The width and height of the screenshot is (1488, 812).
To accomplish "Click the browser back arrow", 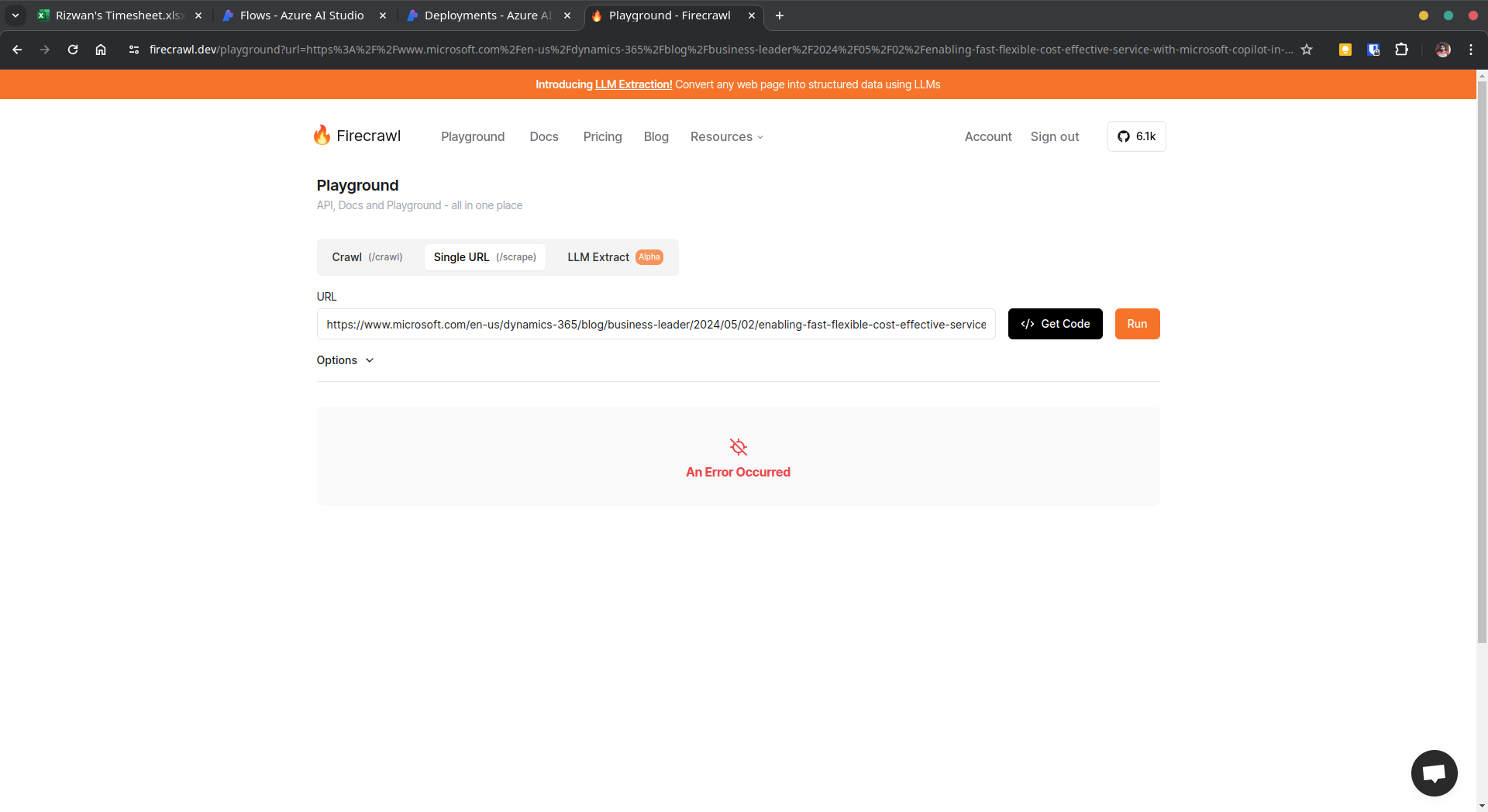I will click(17, 50).
